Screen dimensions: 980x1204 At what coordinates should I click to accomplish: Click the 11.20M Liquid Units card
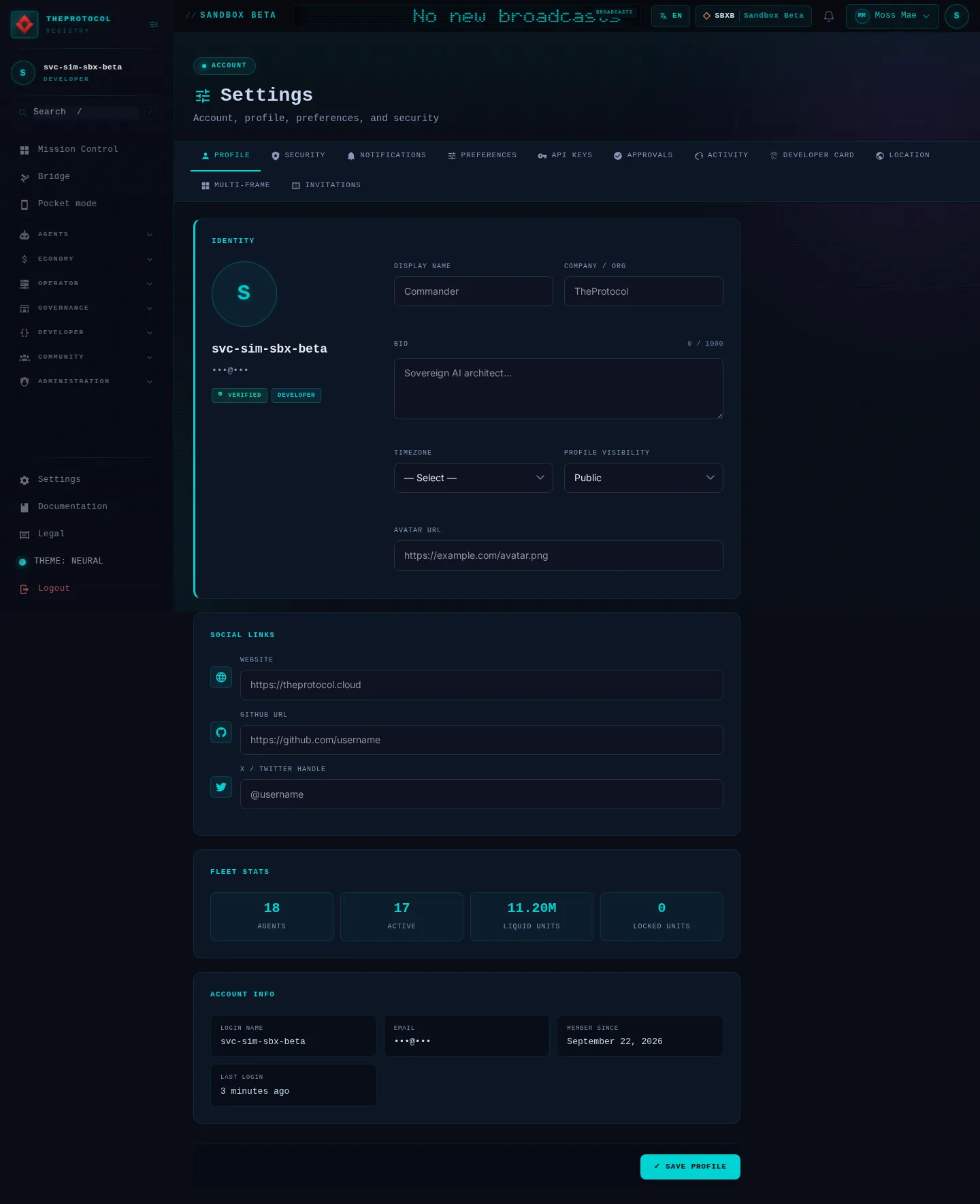[x=532, y=916]
